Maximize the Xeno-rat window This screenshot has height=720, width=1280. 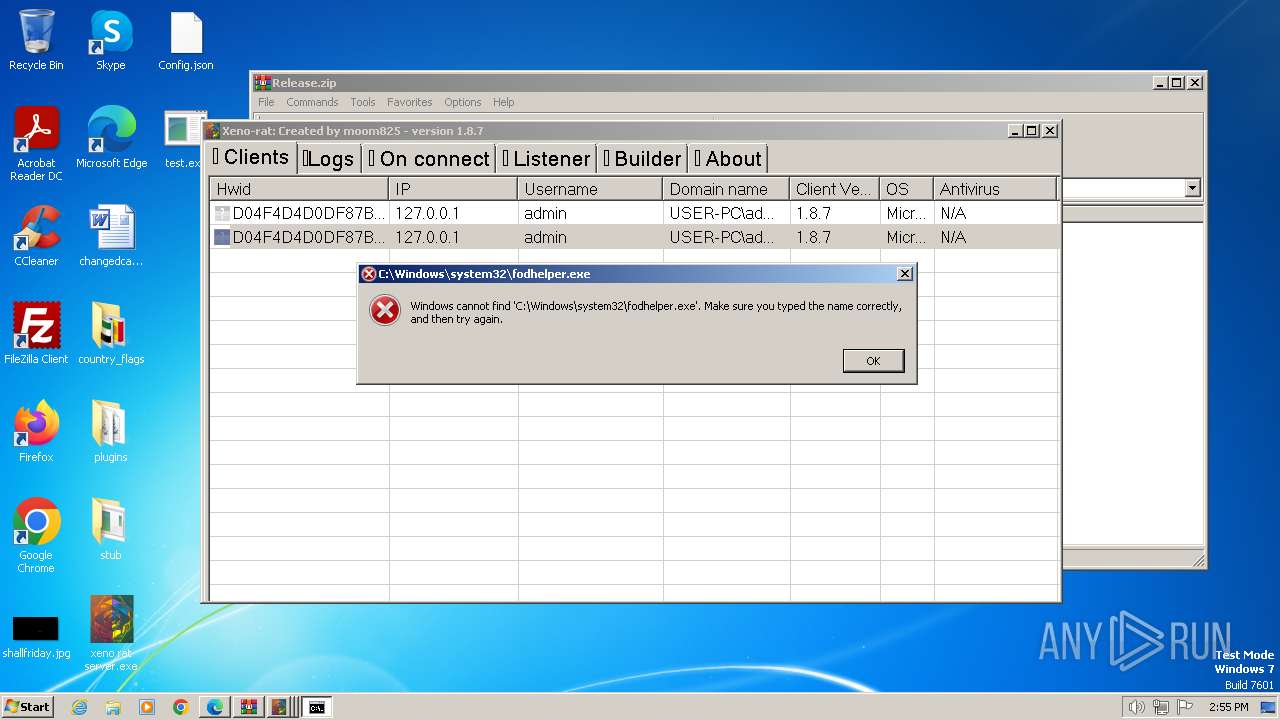1032,131
